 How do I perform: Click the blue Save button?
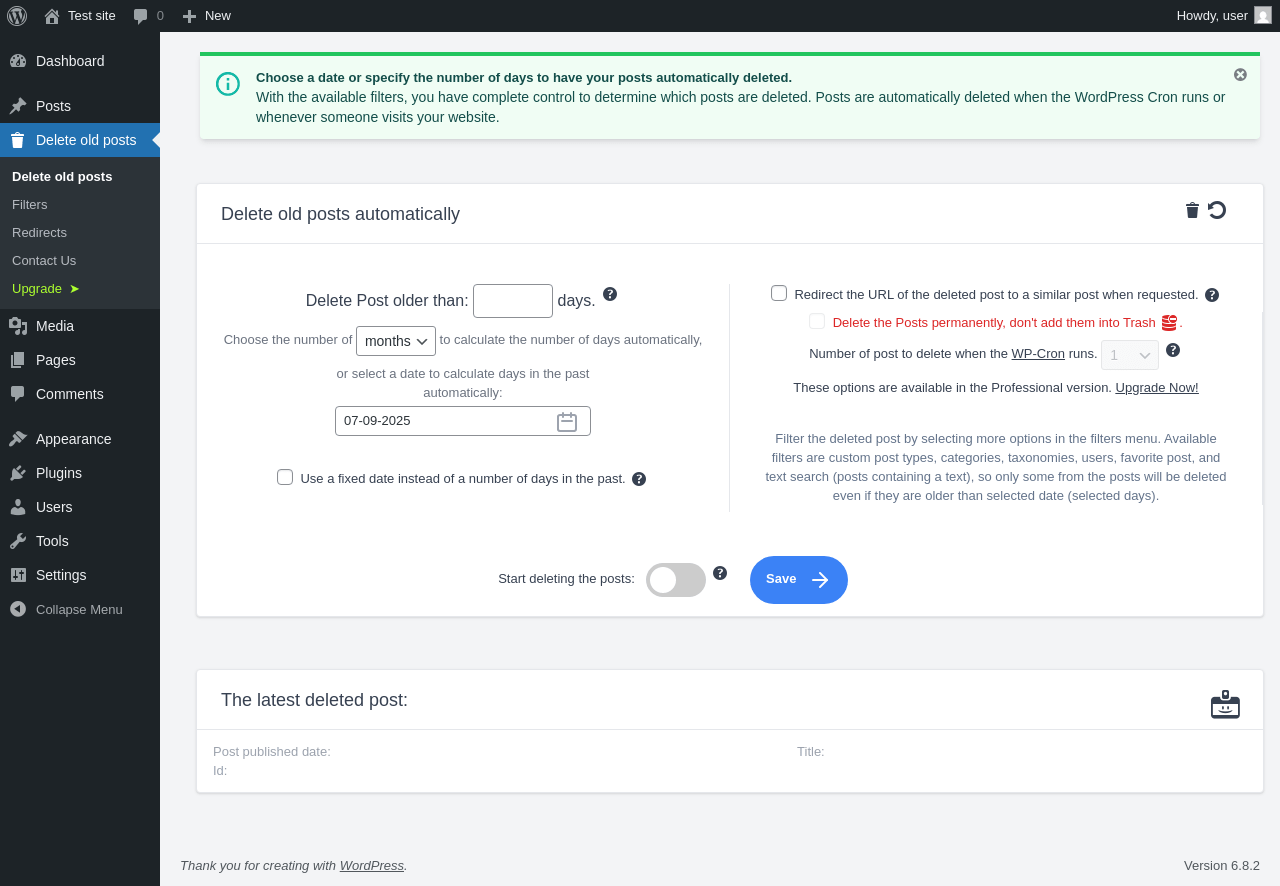(x=799, y=580)
